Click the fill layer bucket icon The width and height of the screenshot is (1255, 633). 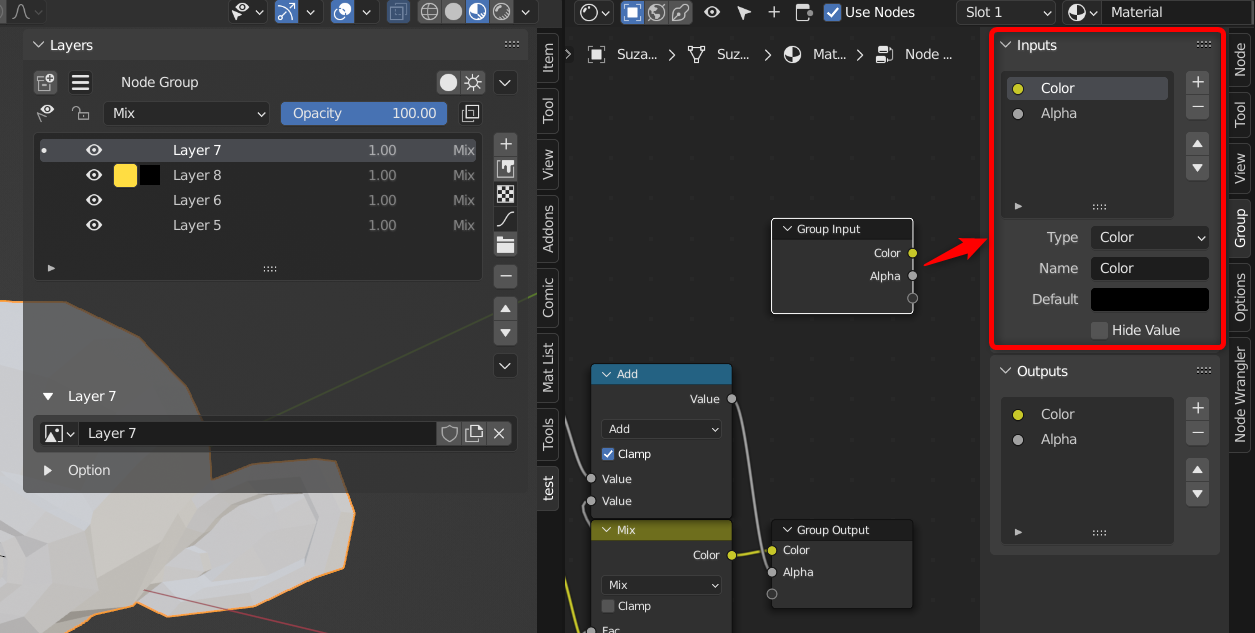coord(506,169)
